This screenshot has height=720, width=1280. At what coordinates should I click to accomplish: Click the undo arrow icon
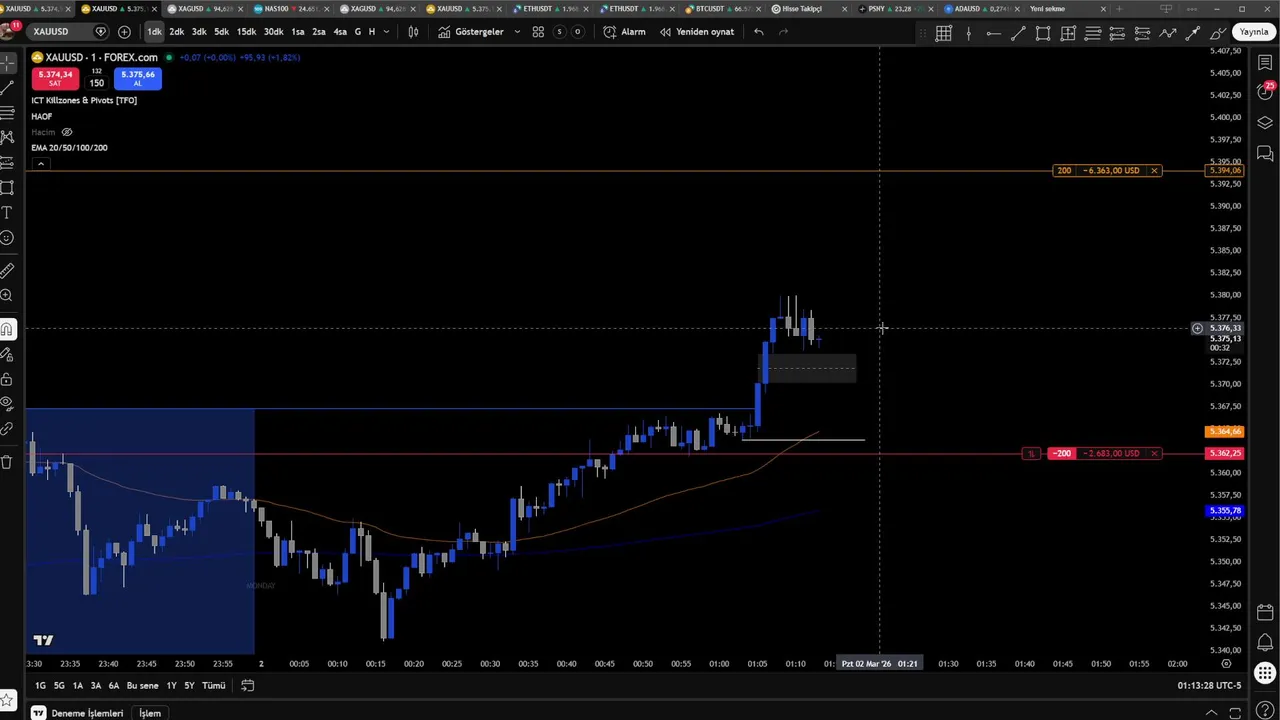click(759, 32)
